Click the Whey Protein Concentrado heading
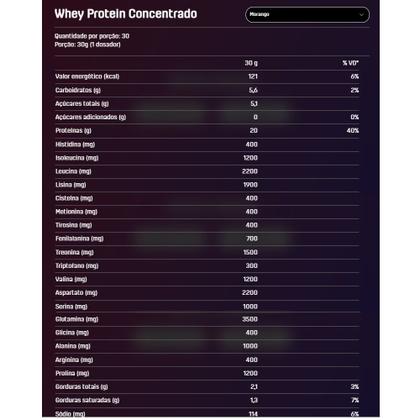Screen dimensions: 420x420 point(126,14)
